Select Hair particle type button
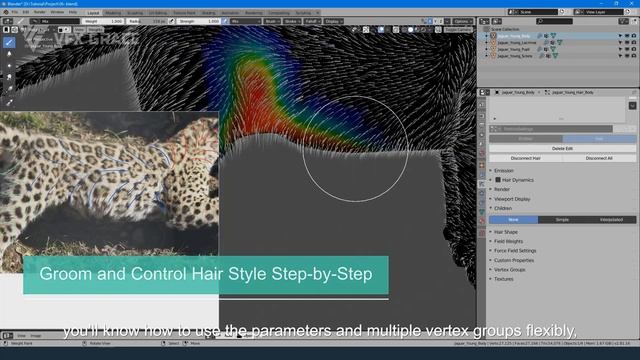640x360 pixels. point(599,139)
